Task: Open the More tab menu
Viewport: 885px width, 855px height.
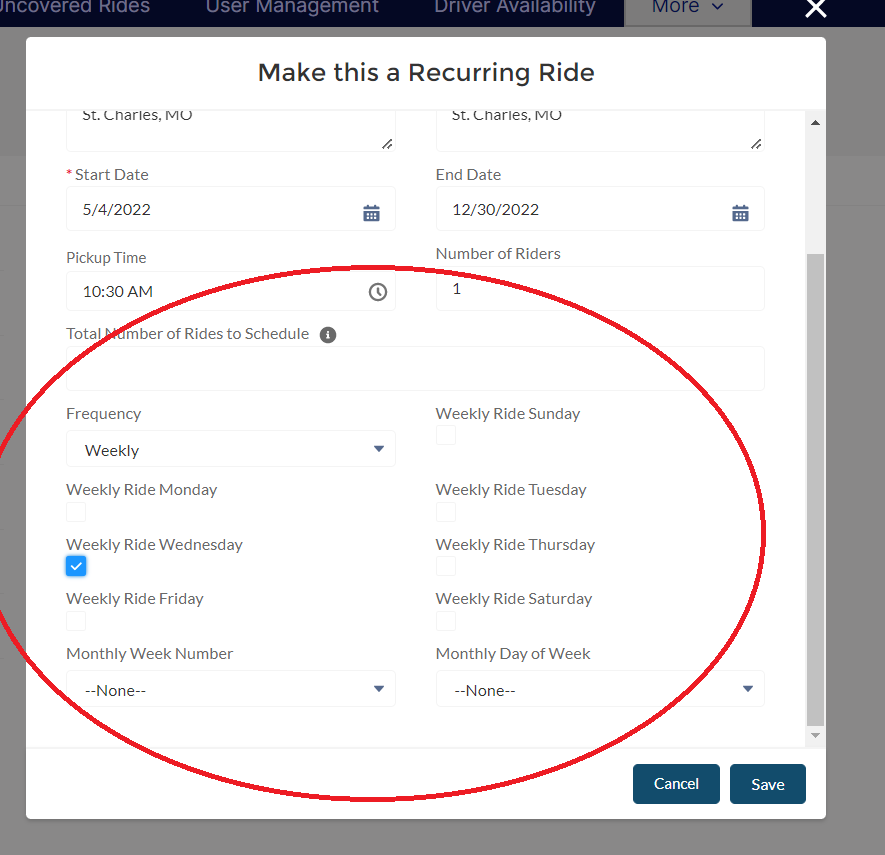Action: click(x=687, y=8)
